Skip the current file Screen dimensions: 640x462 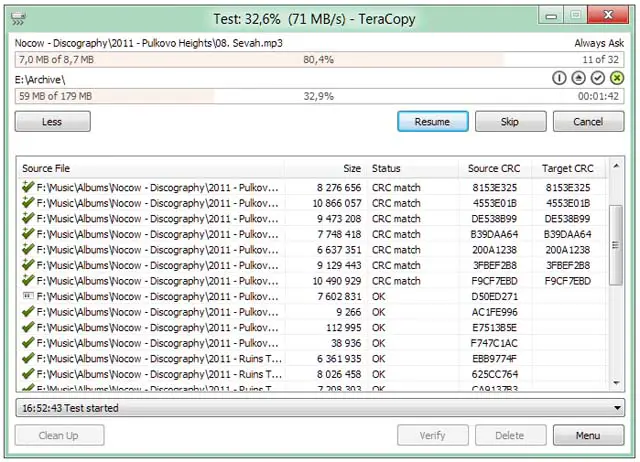510,122
